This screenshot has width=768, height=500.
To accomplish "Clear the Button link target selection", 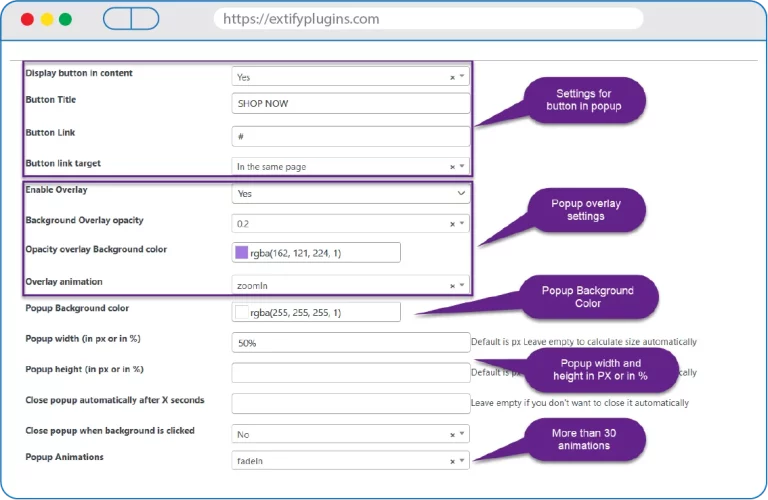I will coord(452,167).
